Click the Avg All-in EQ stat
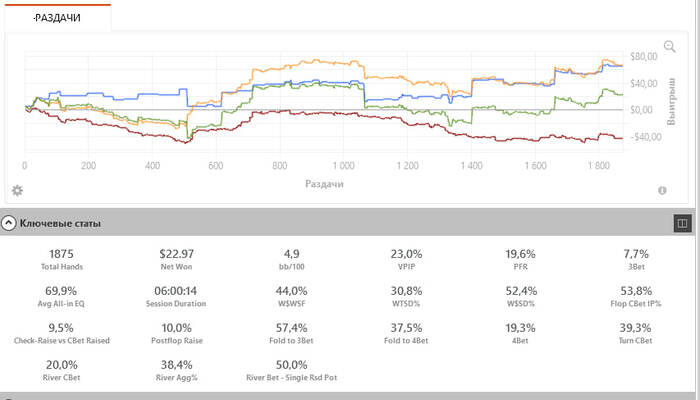The image size is (700, 400). tap(61, 296)
